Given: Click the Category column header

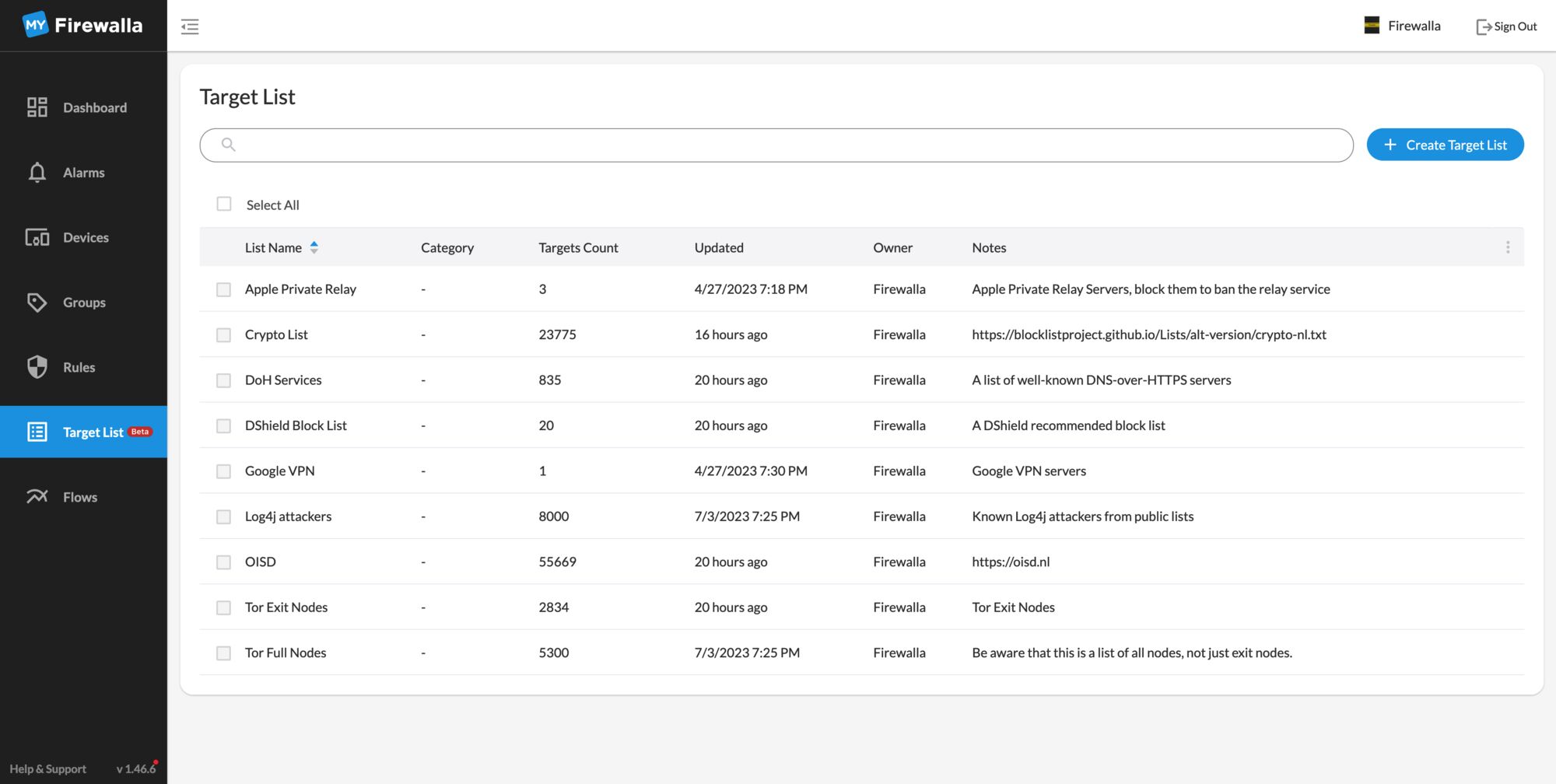Looking at the screenshot, I should pos(447,247).
